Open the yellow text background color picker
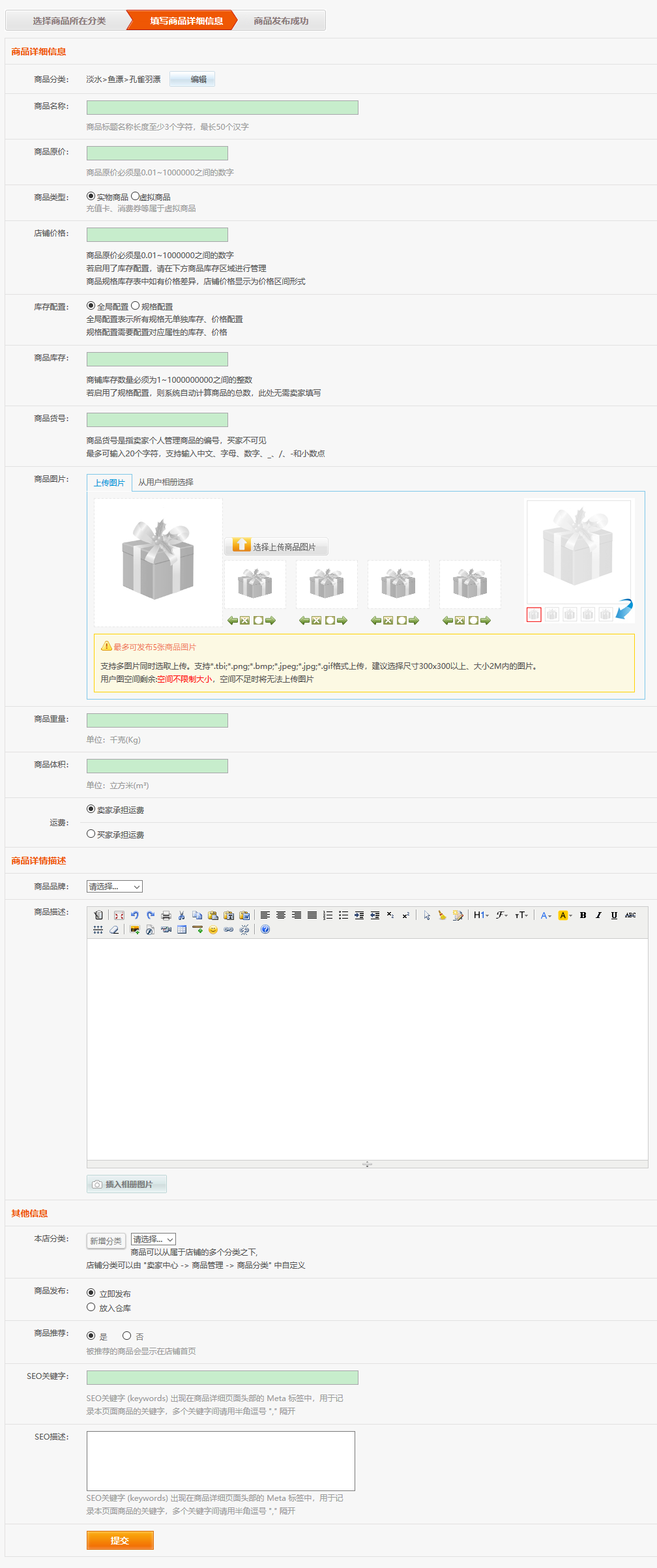The width and height of the screenshot is (657, 1568). 565,915
